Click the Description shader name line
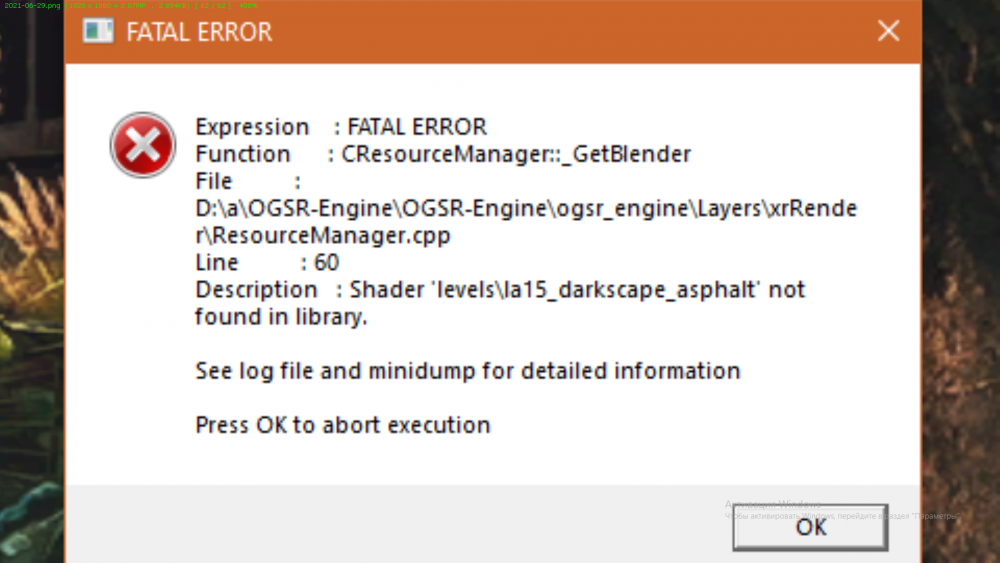 [x=500, y=290]
